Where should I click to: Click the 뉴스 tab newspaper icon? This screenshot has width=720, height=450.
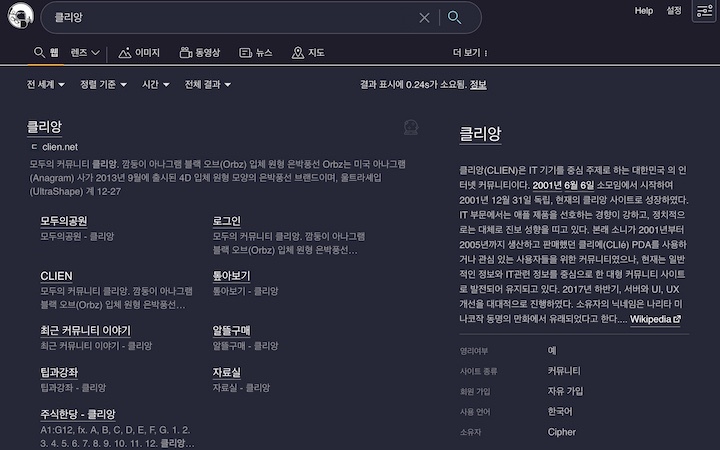(245, 53)
